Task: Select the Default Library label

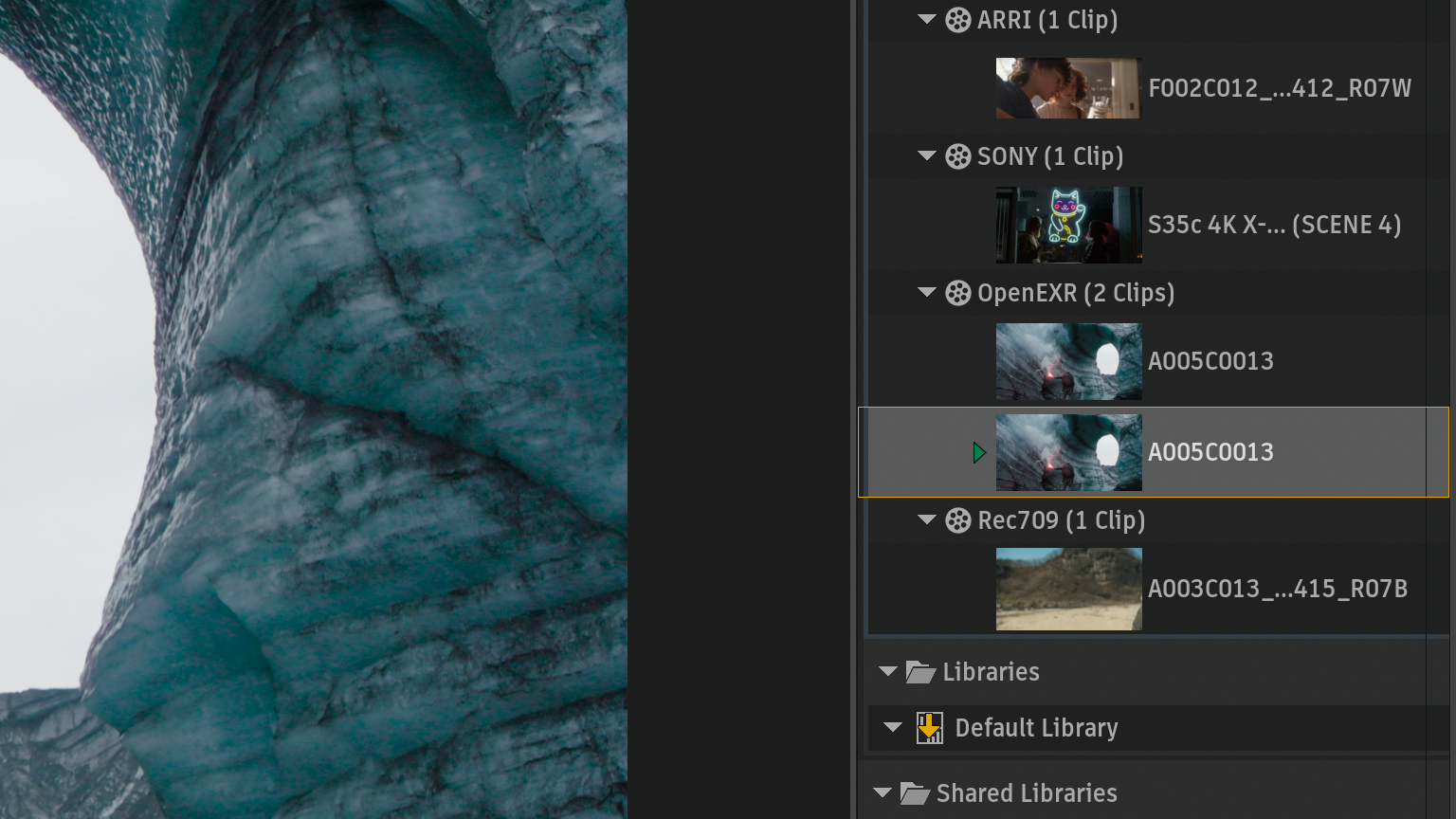Action: (x=1036, y=728)
